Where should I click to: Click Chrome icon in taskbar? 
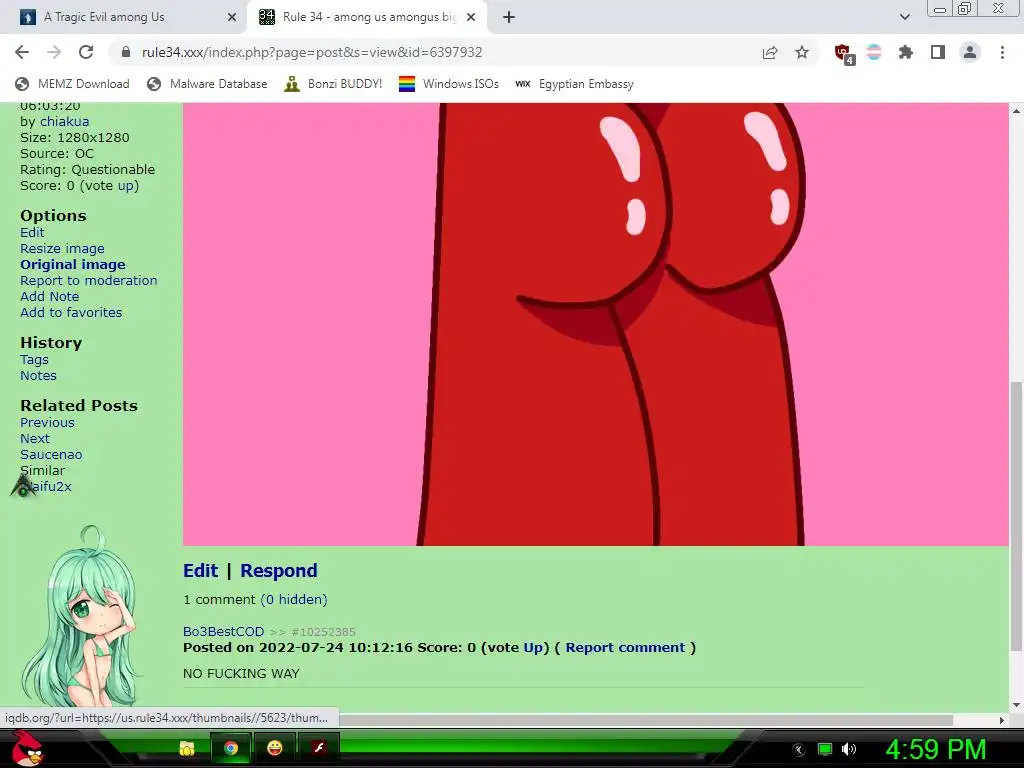pos(231,748)
